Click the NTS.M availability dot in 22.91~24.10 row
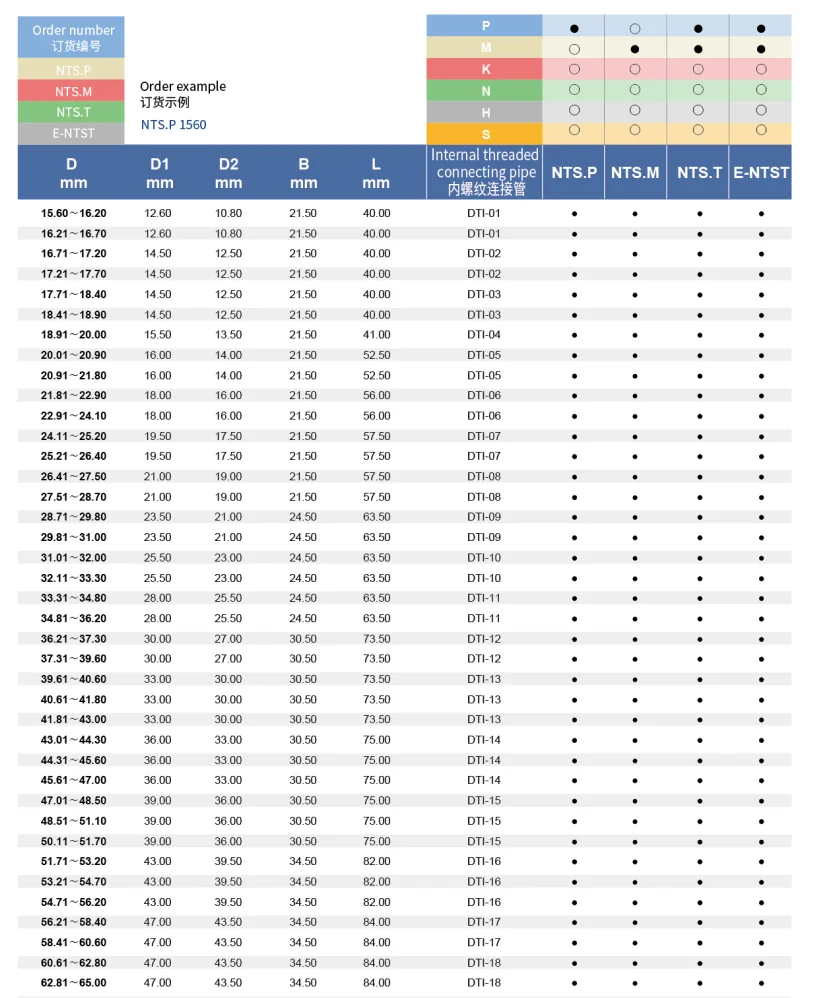Screen dimensions: 813x998 (635, 416)
